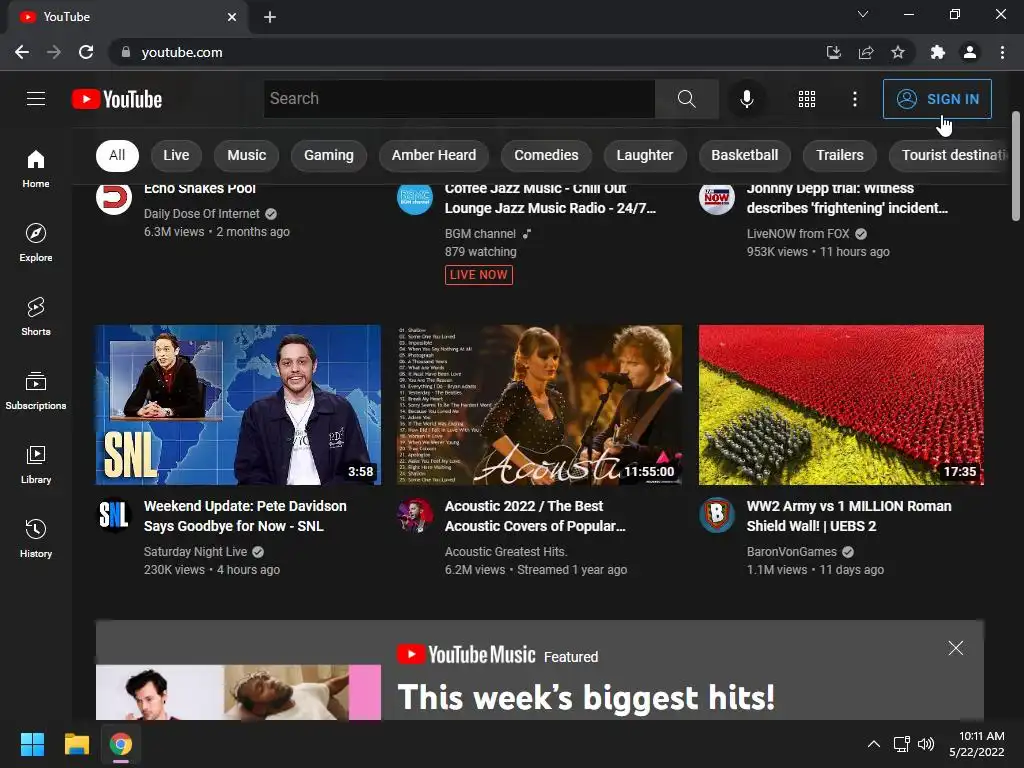Open title Weekend Update: Pete Davidson Says Goodbye

[x=245, y=516]
